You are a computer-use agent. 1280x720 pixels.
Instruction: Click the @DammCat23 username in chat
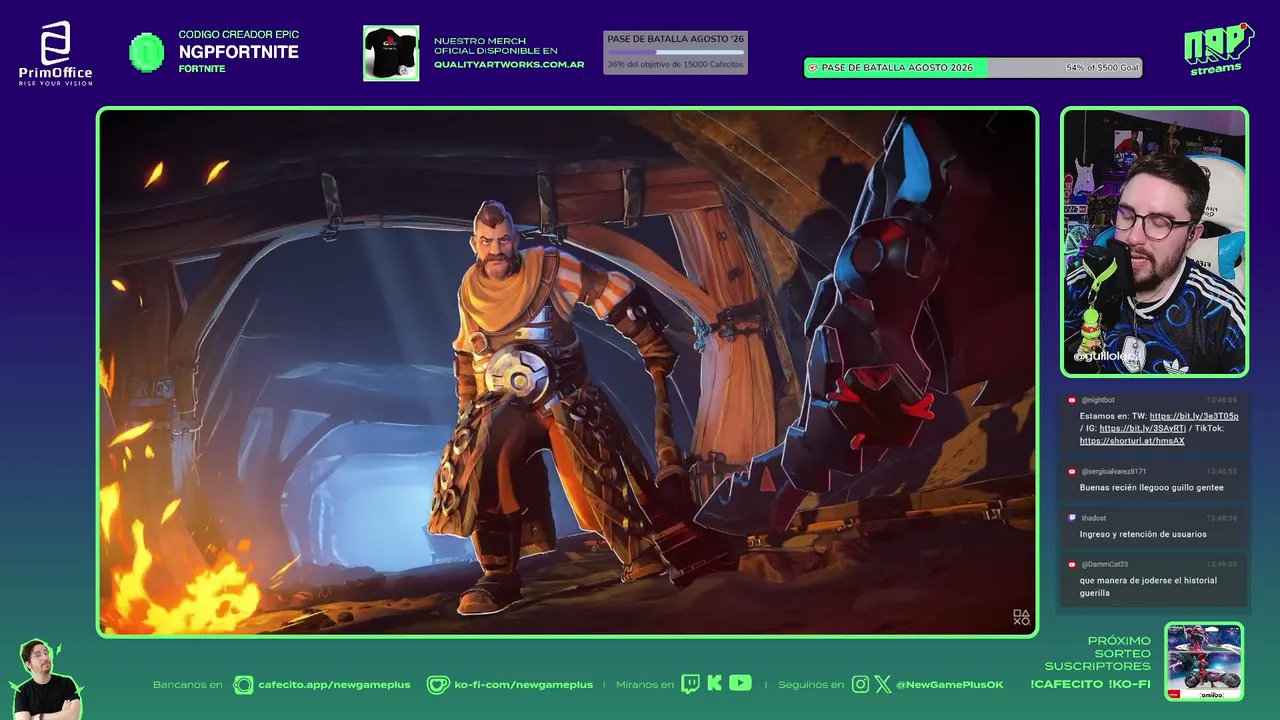pos(1104,564)
